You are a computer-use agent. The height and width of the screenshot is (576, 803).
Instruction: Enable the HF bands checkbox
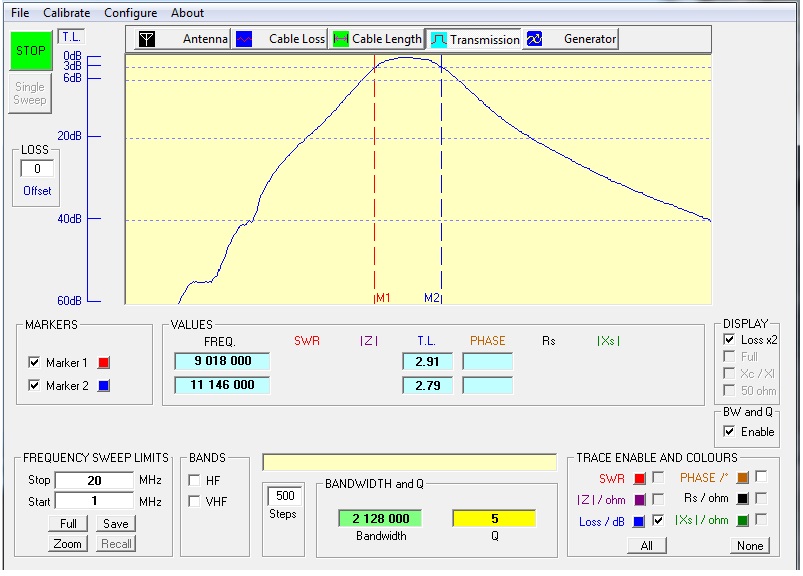tap(194, 481)
